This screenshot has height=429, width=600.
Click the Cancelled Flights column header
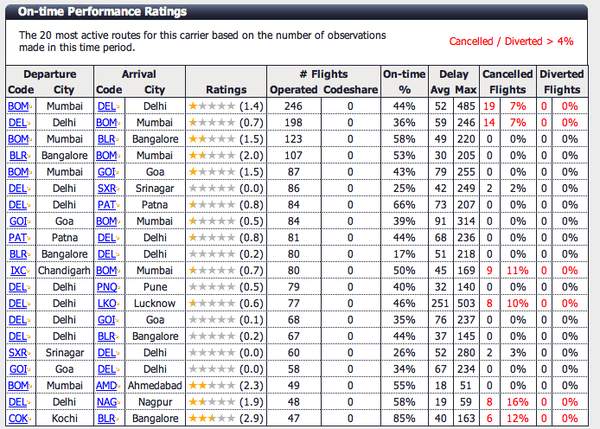507,82
